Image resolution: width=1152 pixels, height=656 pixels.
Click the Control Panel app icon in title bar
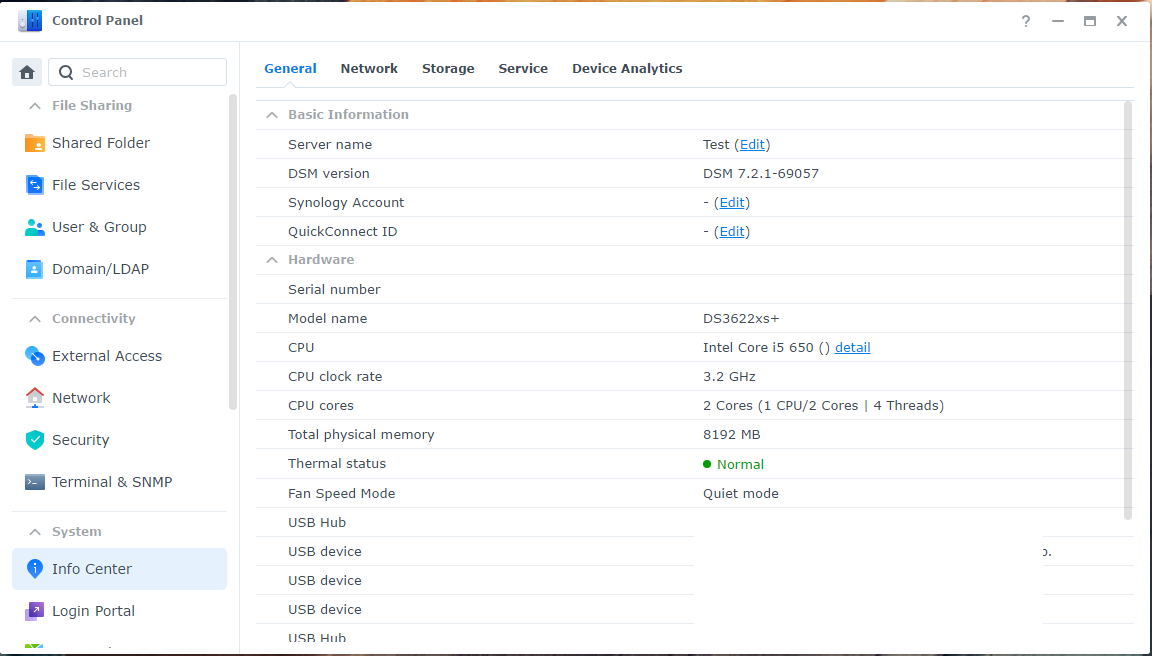30,21
